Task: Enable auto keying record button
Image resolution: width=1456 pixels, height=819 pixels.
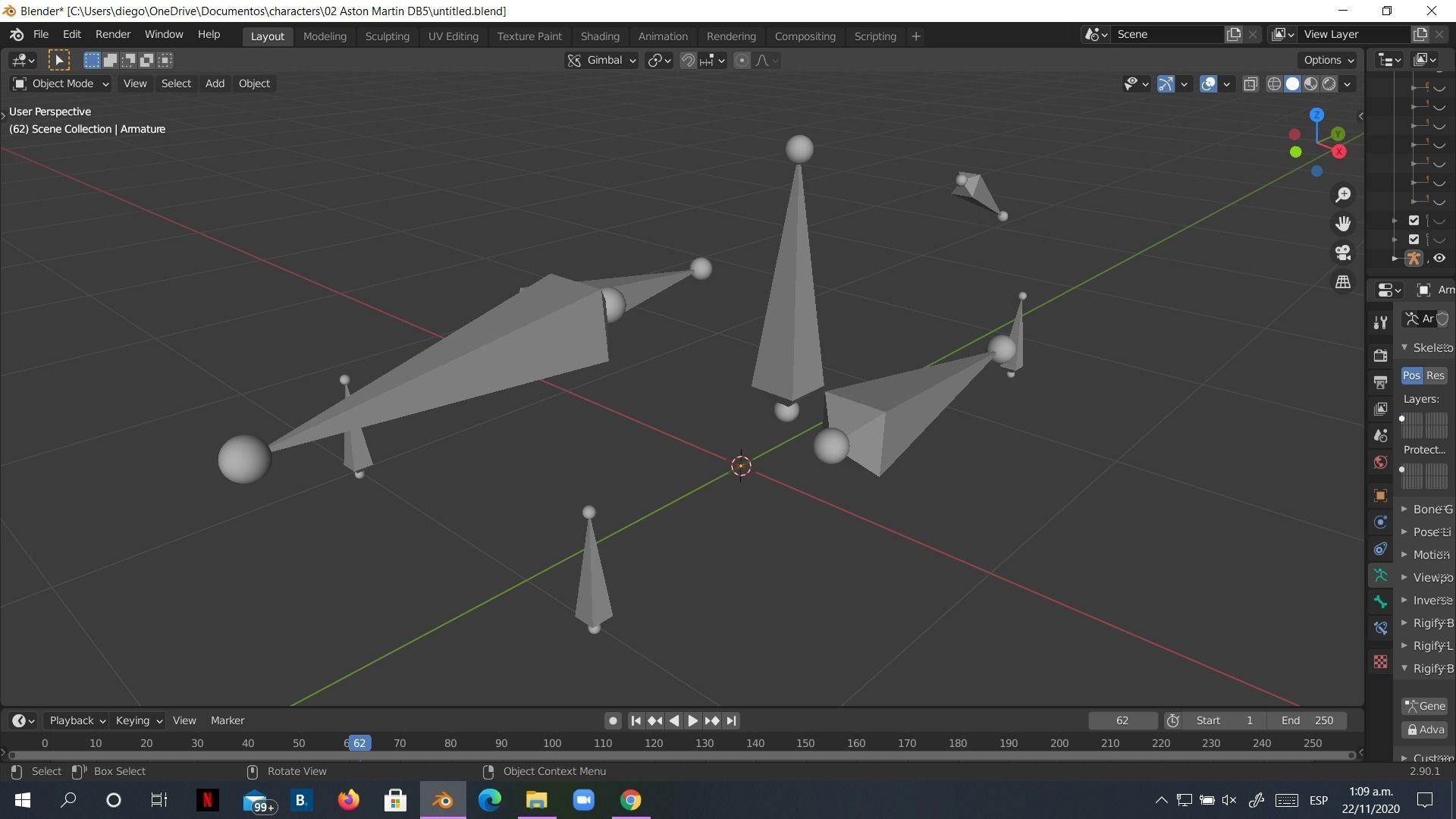Action: pos(613,720)
